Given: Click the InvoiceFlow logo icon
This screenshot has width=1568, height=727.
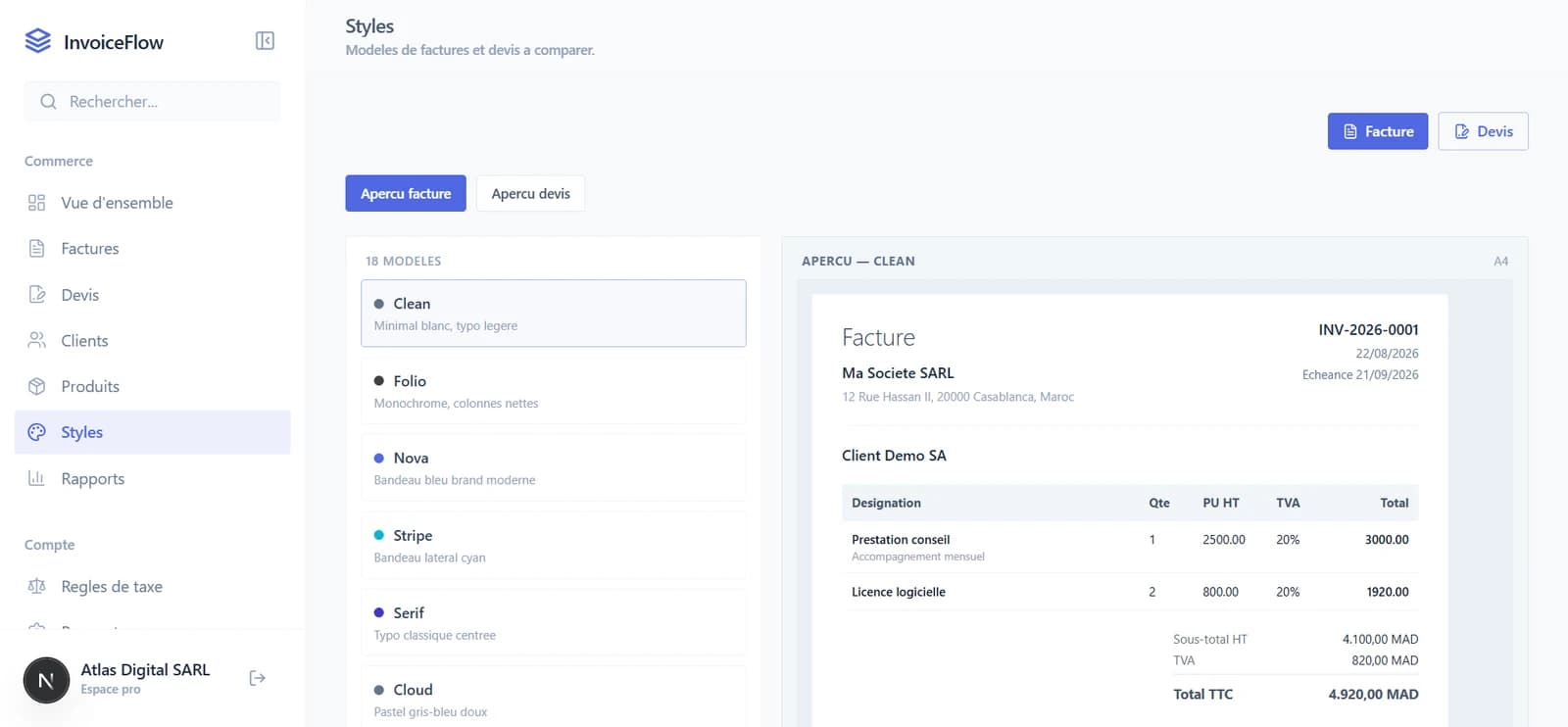Looking at the screenshot, I should [x=37, y=40].
